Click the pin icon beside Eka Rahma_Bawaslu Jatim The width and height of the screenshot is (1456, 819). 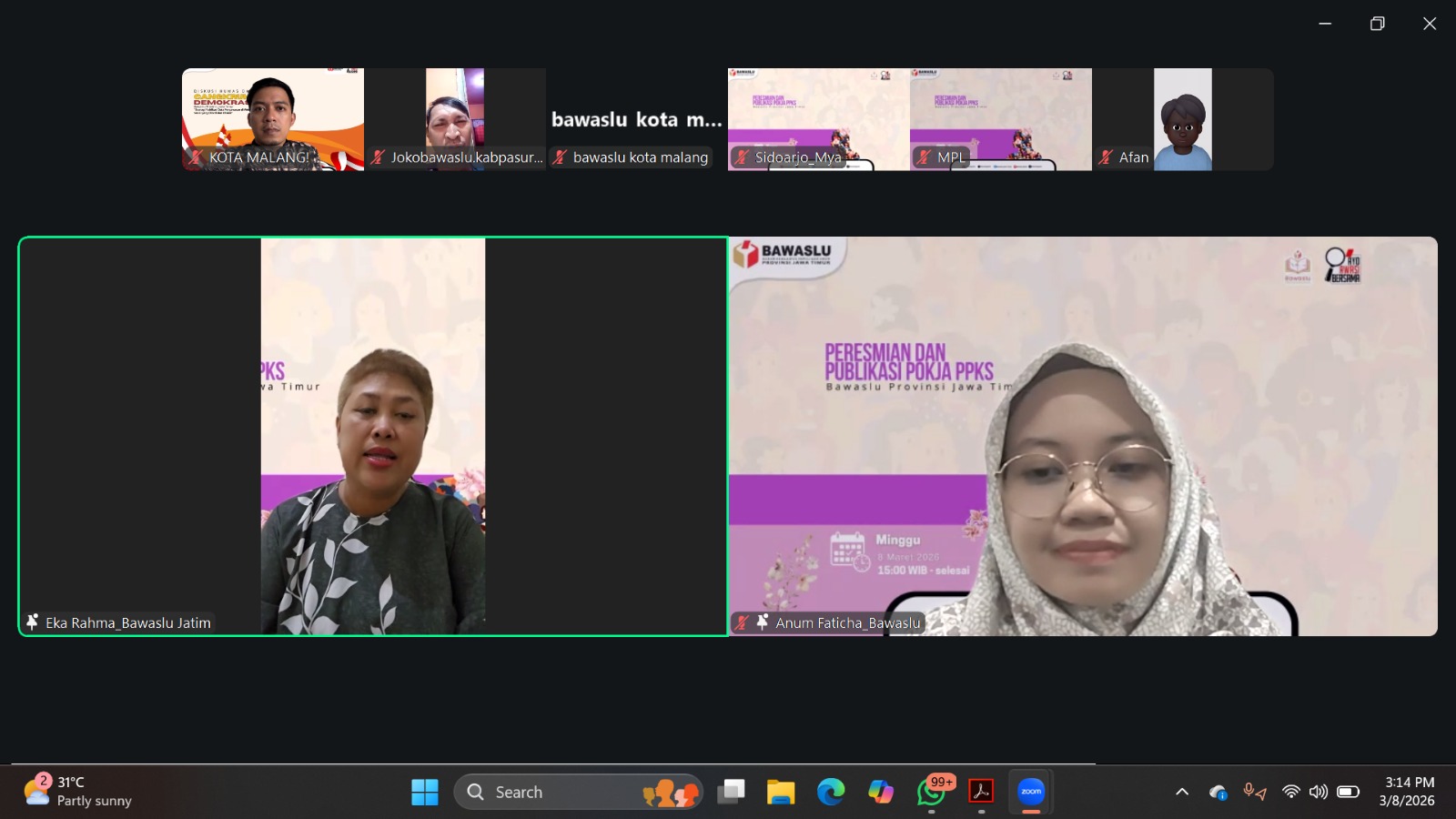coord(33,622)
